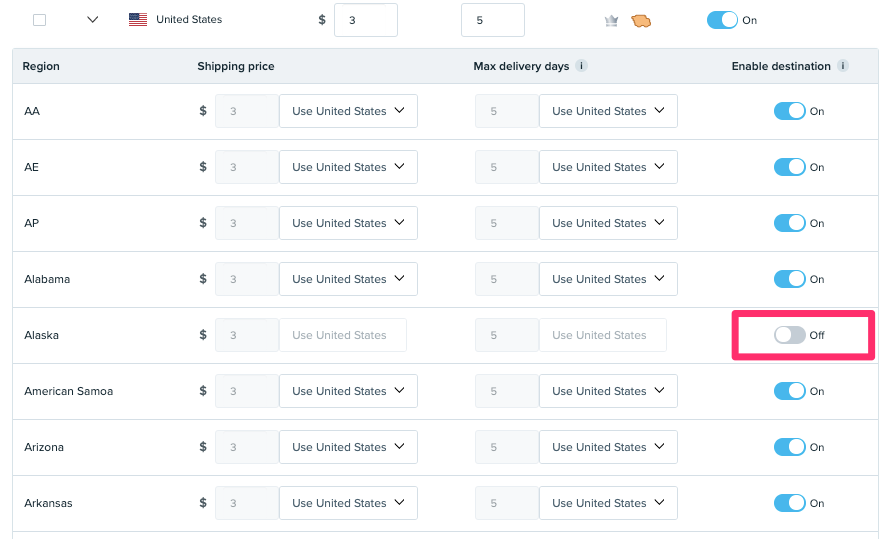Click info icon beside Enable destination
Screen dimensions: 889x539
[x=843, y=66]
